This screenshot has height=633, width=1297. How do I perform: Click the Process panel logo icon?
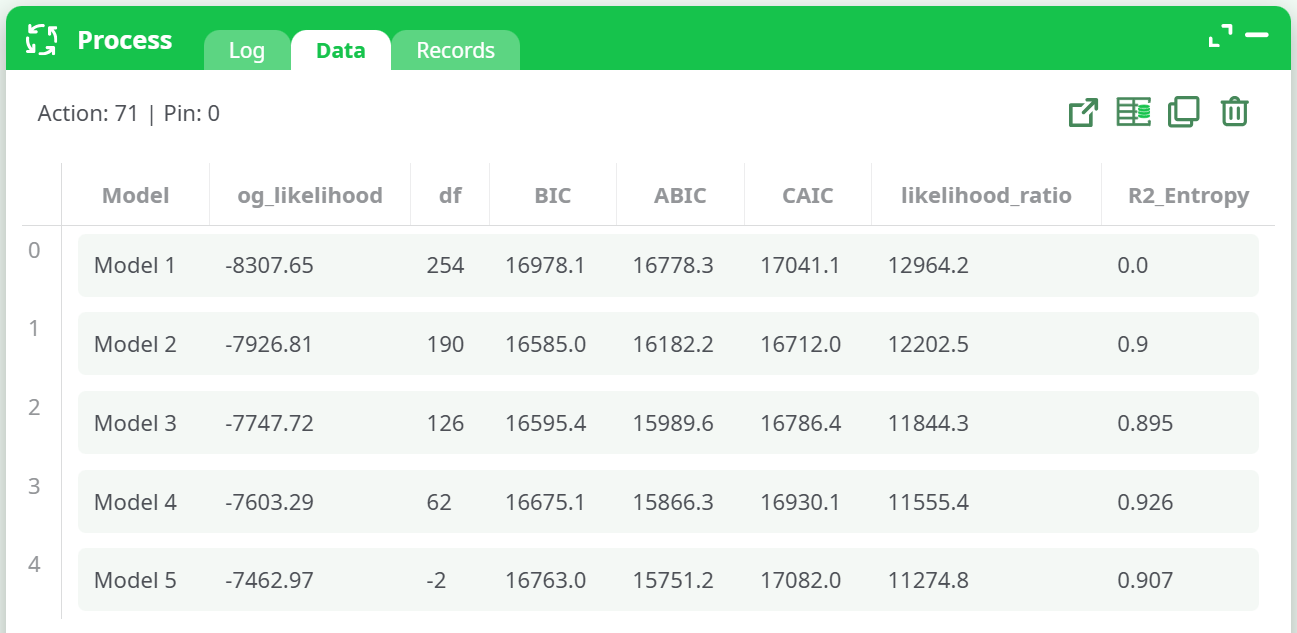pyautogui.click(x=41, y=40)
